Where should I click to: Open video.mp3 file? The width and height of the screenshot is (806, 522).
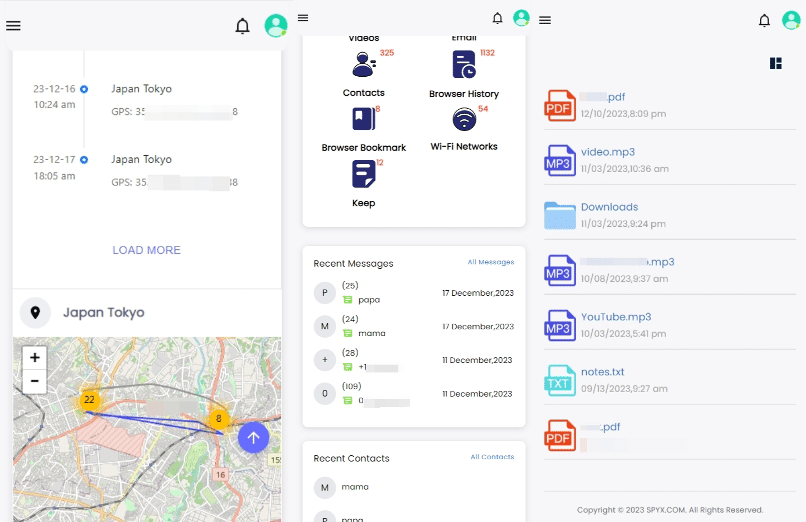tap(670, 160)
